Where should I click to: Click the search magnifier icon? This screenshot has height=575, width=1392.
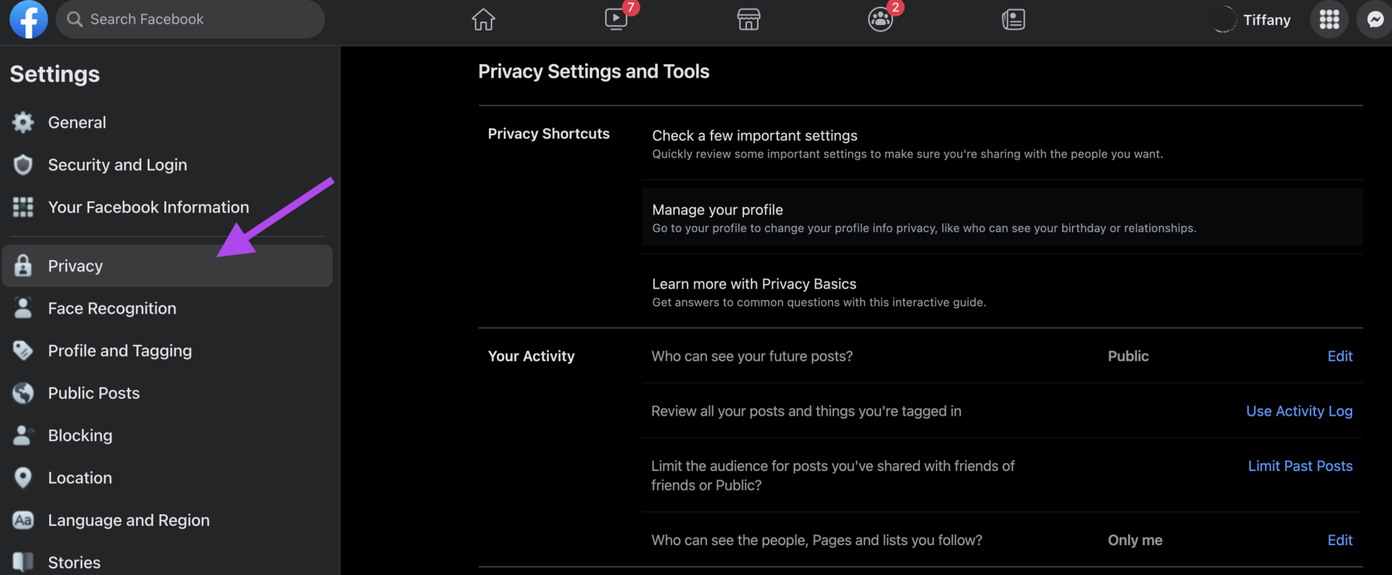click(x=74, y=19)
